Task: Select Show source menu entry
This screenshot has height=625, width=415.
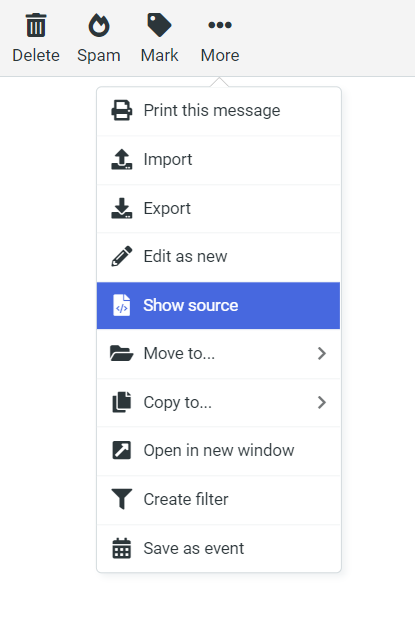Action: coord(218,305)
